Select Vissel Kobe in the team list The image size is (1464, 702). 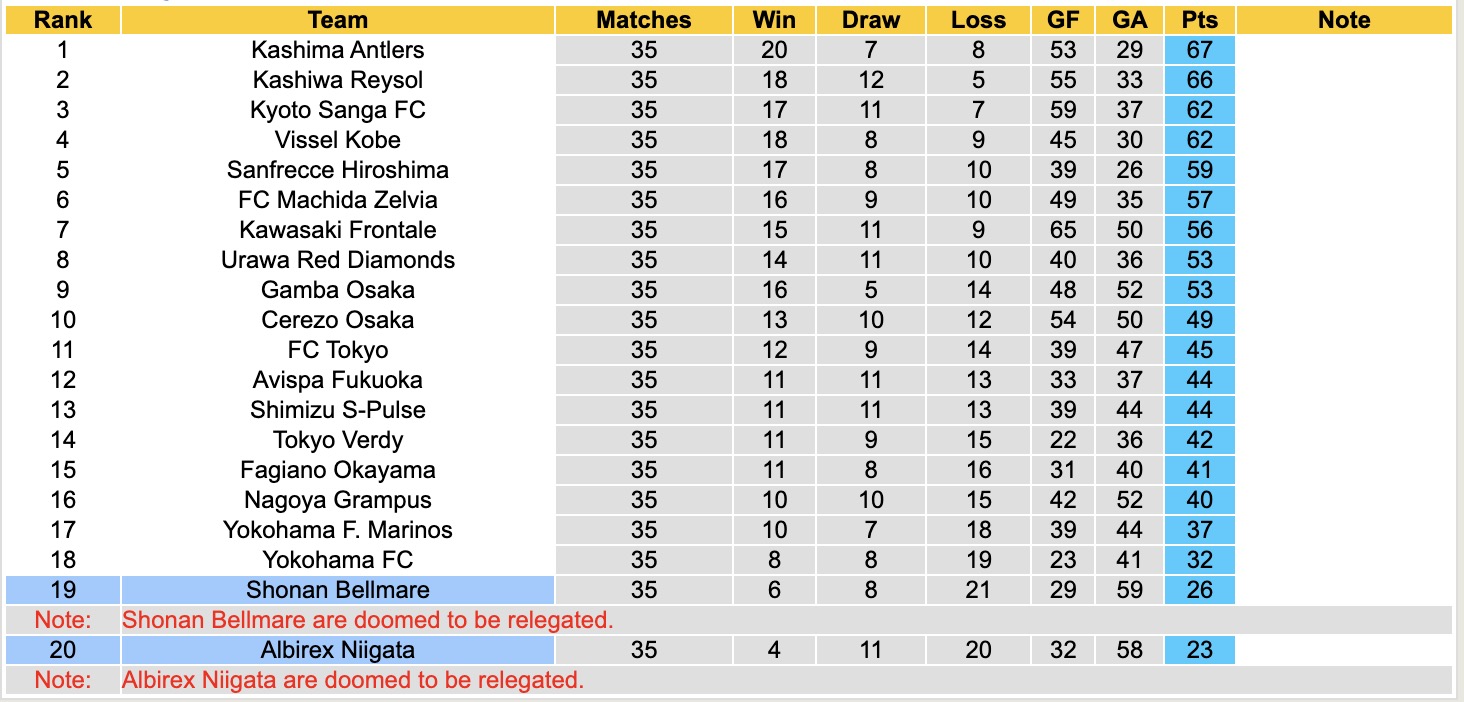(338, 140)
